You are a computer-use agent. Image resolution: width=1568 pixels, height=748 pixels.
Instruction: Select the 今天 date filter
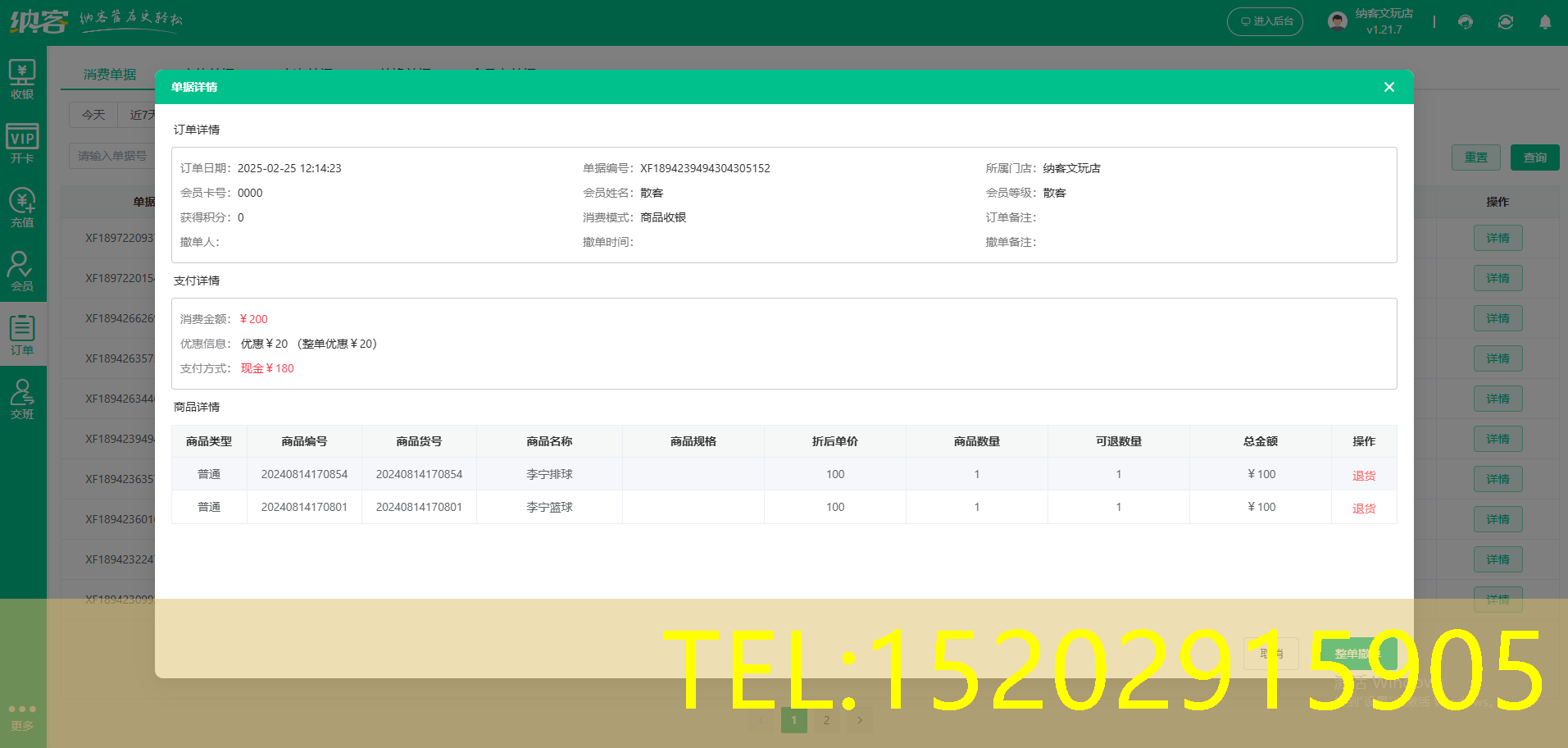(93, 114)
